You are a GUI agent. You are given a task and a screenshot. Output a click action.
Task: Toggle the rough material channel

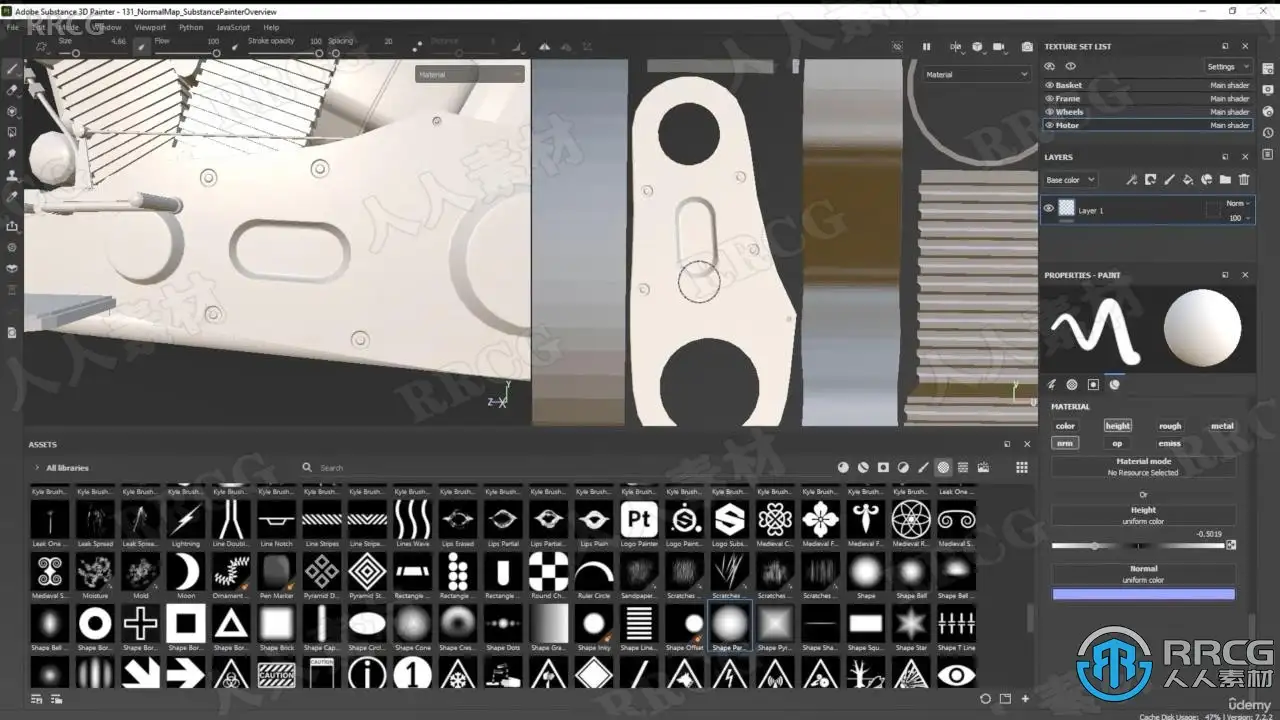tap(1169, 426)
